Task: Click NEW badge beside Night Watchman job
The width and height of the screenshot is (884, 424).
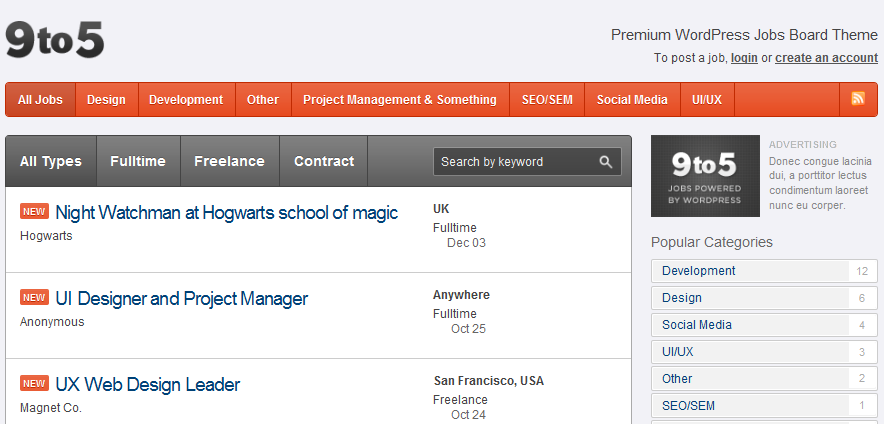Action: 34,211
